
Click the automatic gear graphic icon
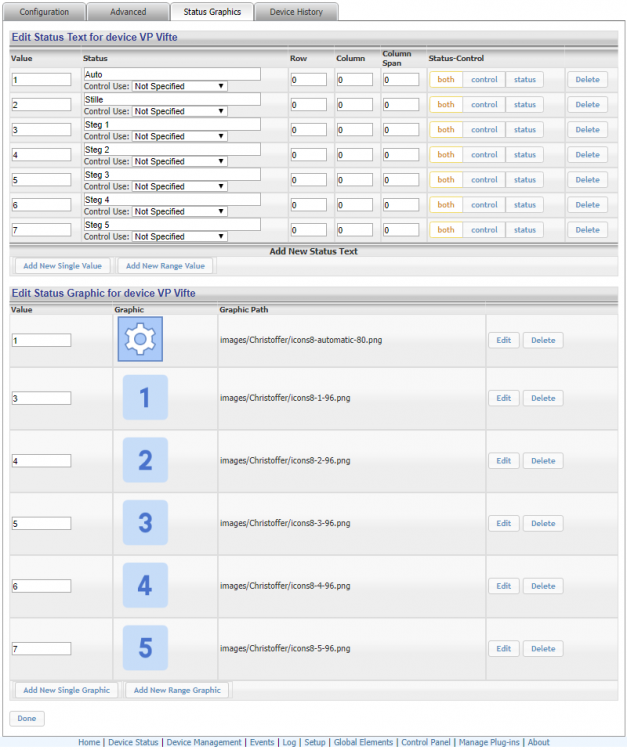tap(140, 340)
